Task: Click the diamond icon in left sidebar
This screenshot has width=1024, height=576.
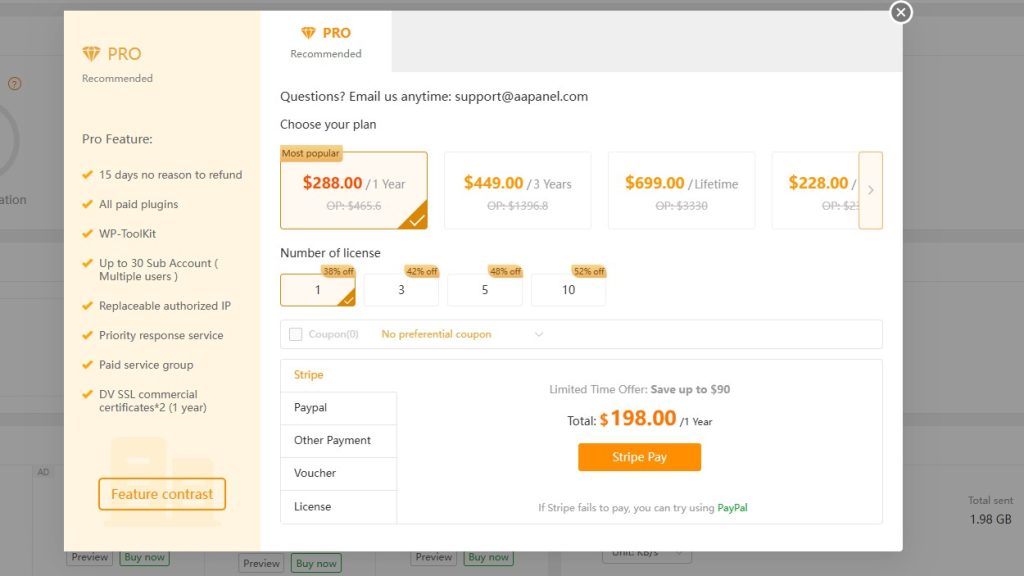Action: pyautogui.click(x=91, y=54)
